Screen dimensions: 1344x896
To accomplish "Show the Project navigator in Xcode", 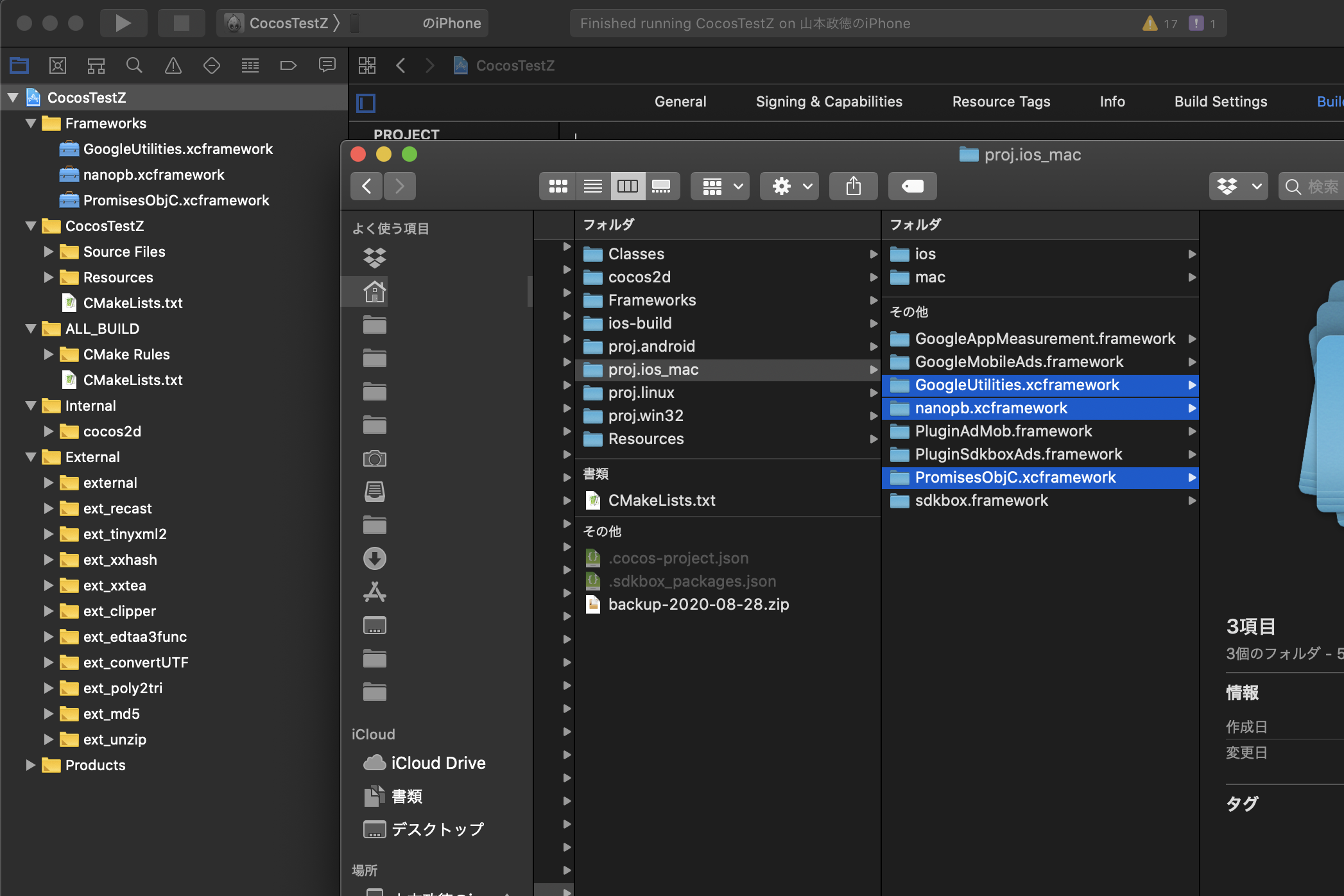I will click(x=19, y=65).
